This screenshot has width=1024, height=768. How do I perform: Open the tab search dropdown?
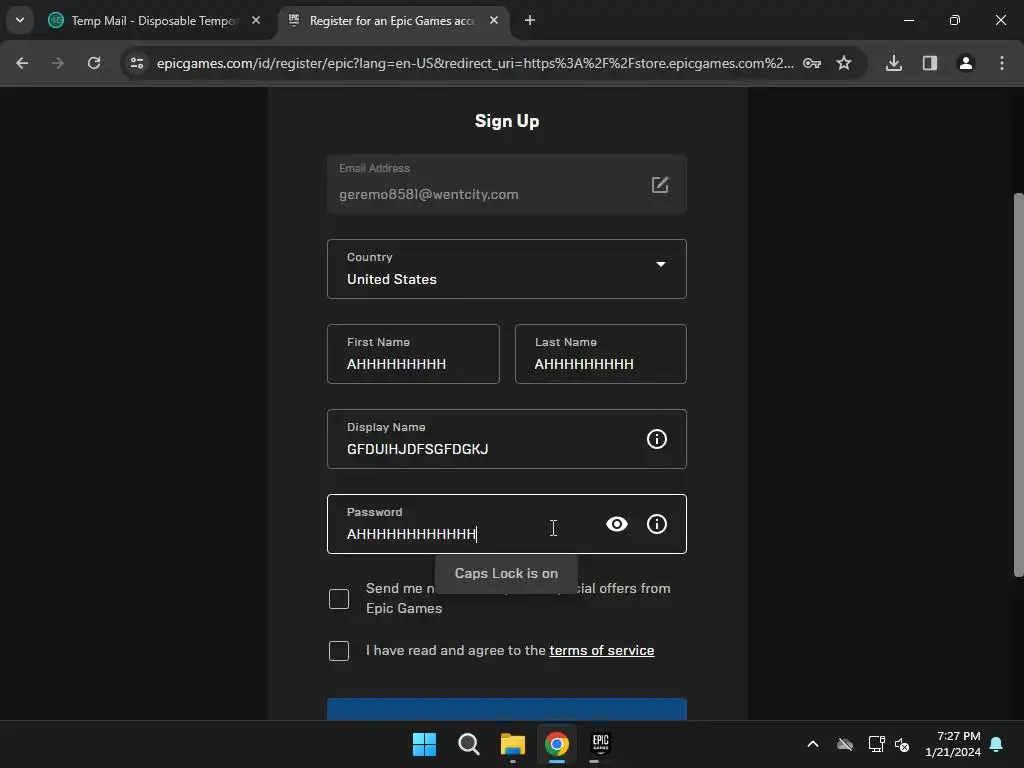tap(20, 20)
